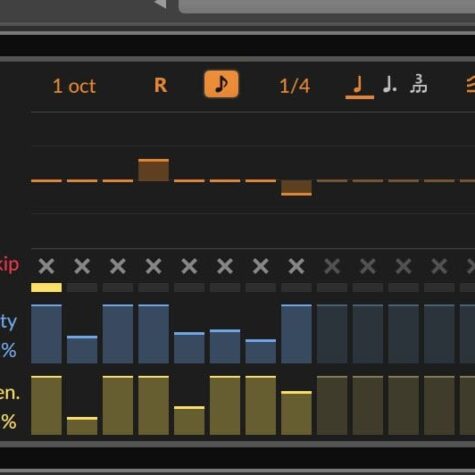Click the highlighted yellow step 1 position indicator
The width and height of the screenshot is (475, 475).
pyautogui.click(x=46, y=287)
